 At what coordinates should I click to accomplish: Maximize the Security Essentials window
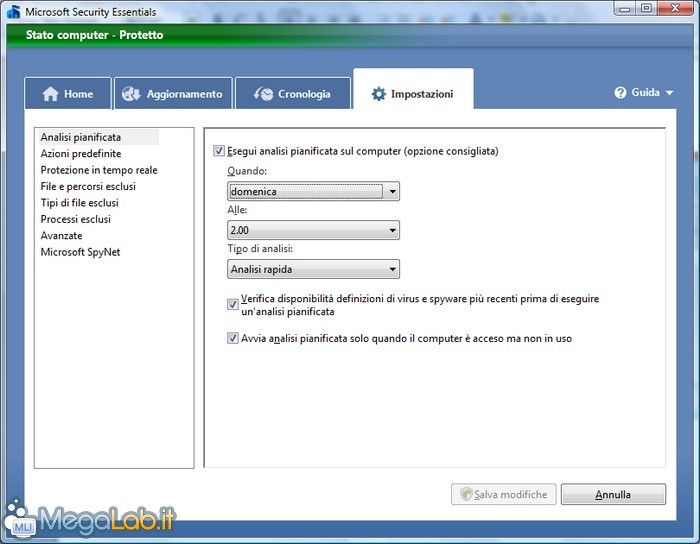pyautogui.click(x=646, y=8)
